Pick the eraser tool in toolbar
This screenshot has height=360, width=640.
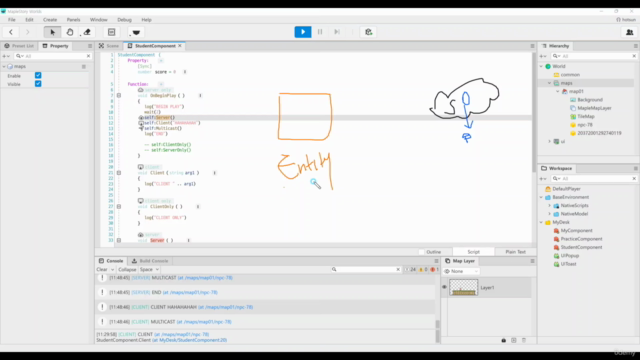(87, 32)
